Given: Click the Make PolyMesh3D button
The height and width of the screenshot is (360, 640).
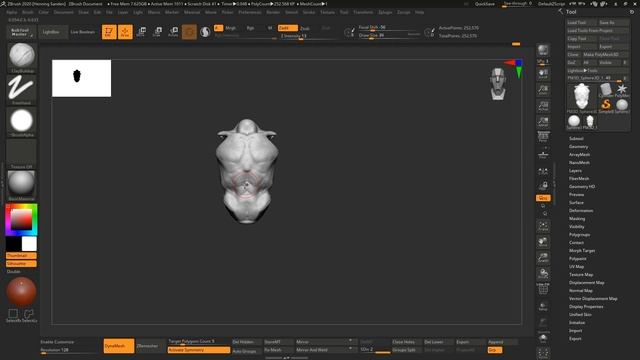Looking at the screenshot, I should 606,54.
